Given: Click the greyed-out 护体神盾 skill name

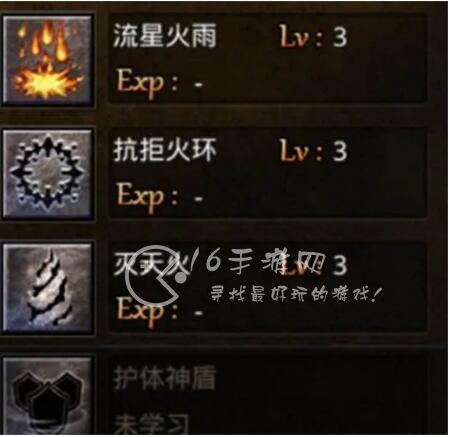Looking at the screenshot, I should (x=165, y=379).
